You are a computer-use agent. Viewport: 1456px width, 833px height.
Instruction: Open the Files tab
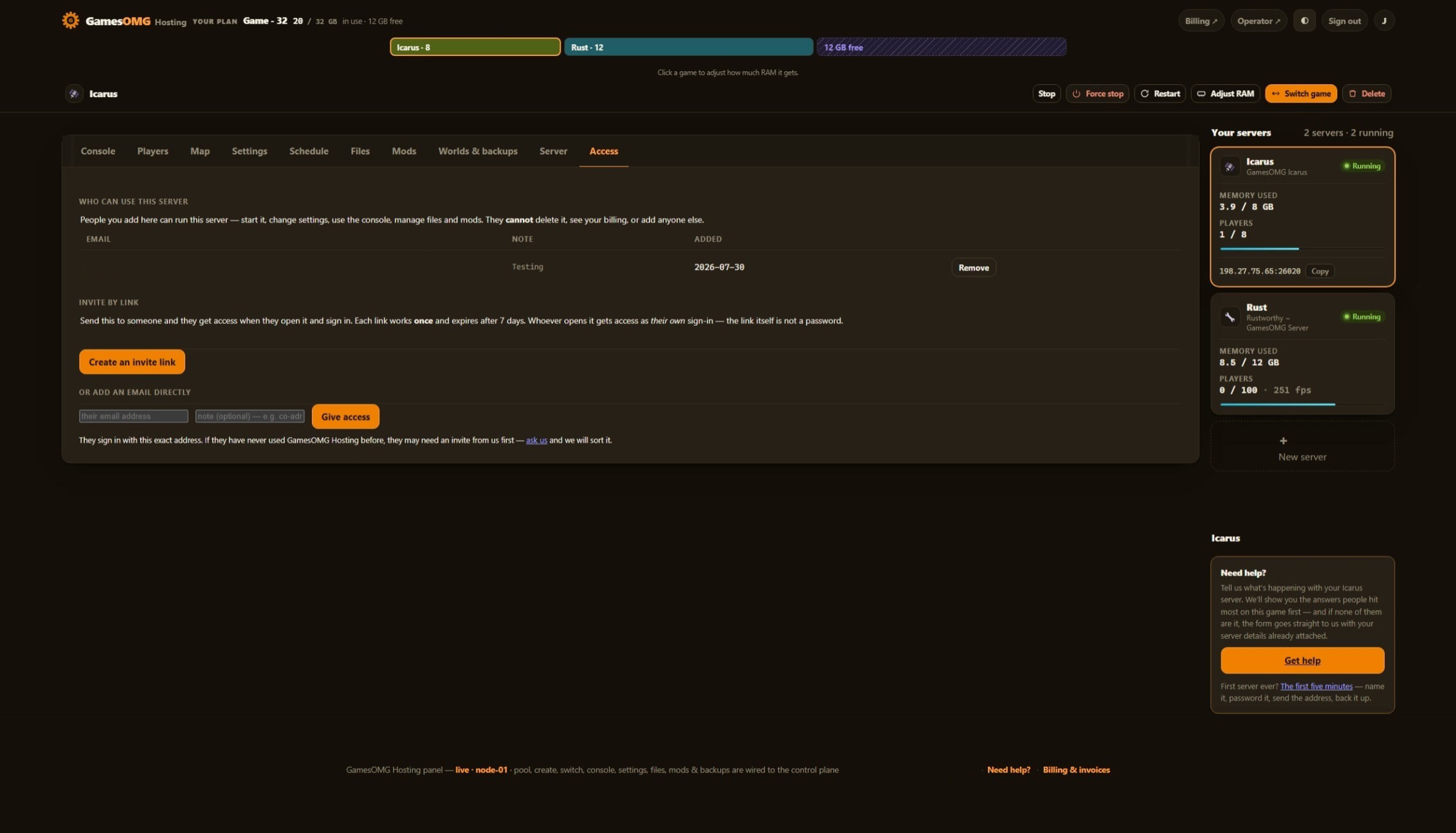click(360, 151)
